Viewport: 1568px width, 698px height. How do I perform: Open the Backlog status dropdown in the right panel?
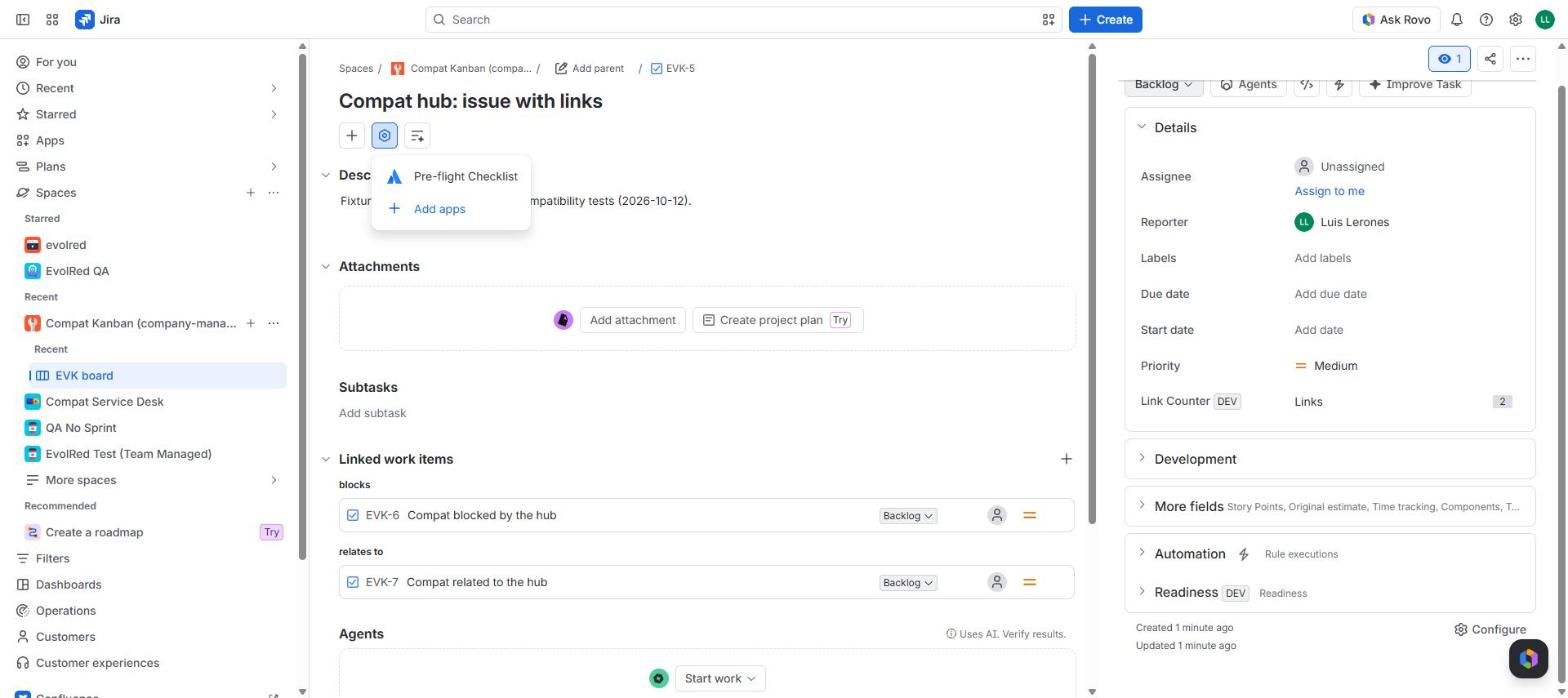click(x=1163, y=84)
